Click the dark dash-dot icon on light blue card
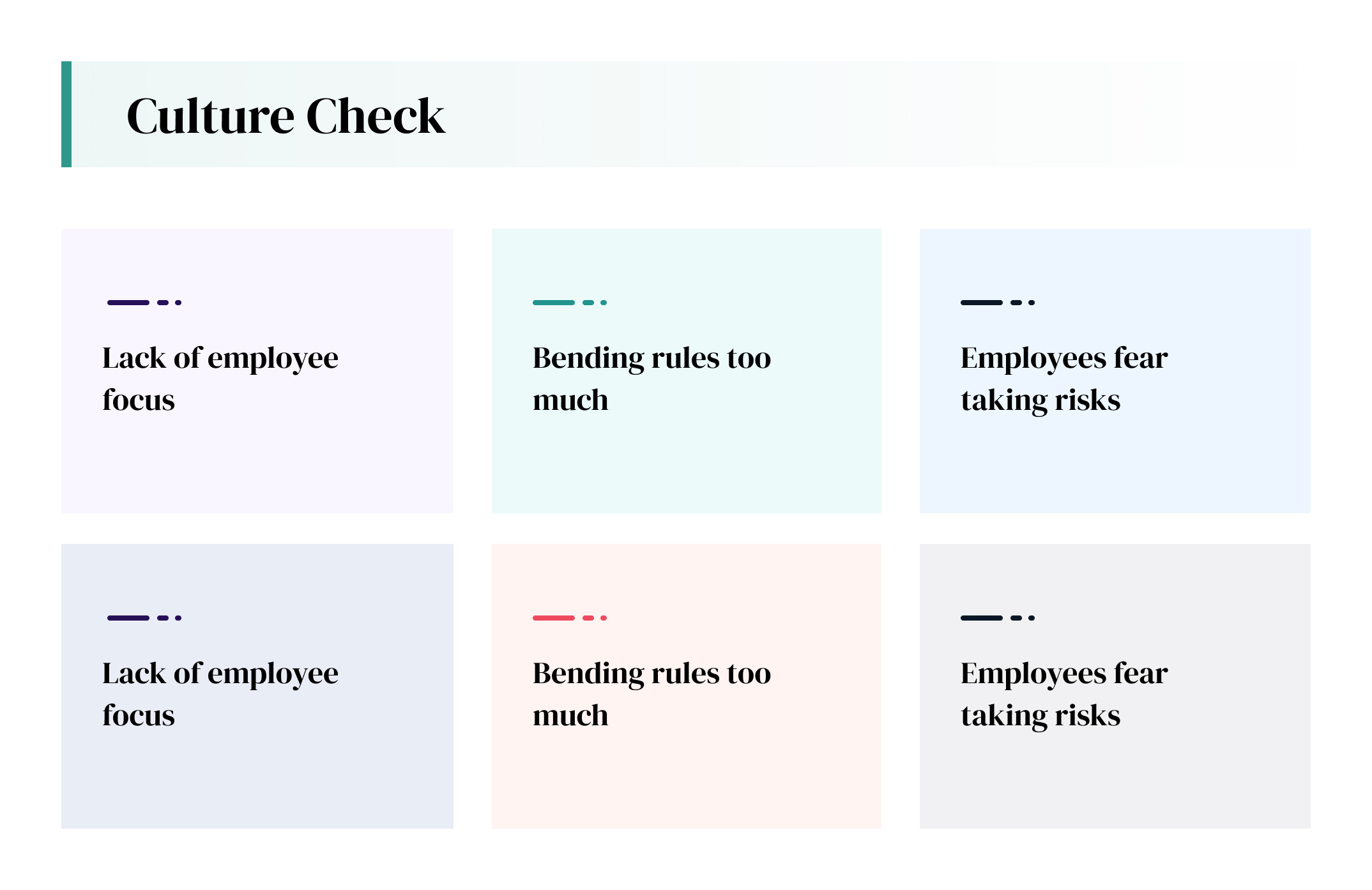Screen dimensions: 1372x890 [998, 303]
